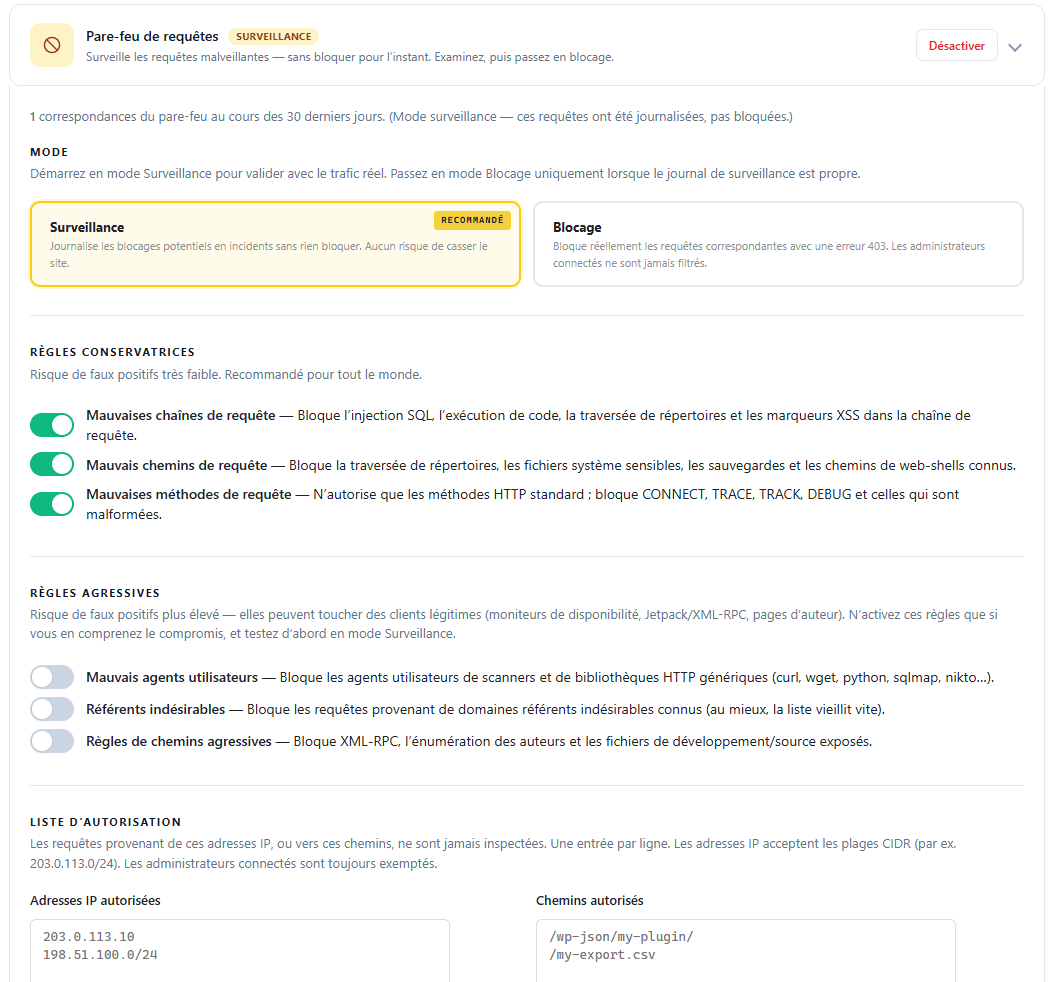The image size is (1062, 982).
Task: Select the Blocage mode card
Action: [778, 244]
